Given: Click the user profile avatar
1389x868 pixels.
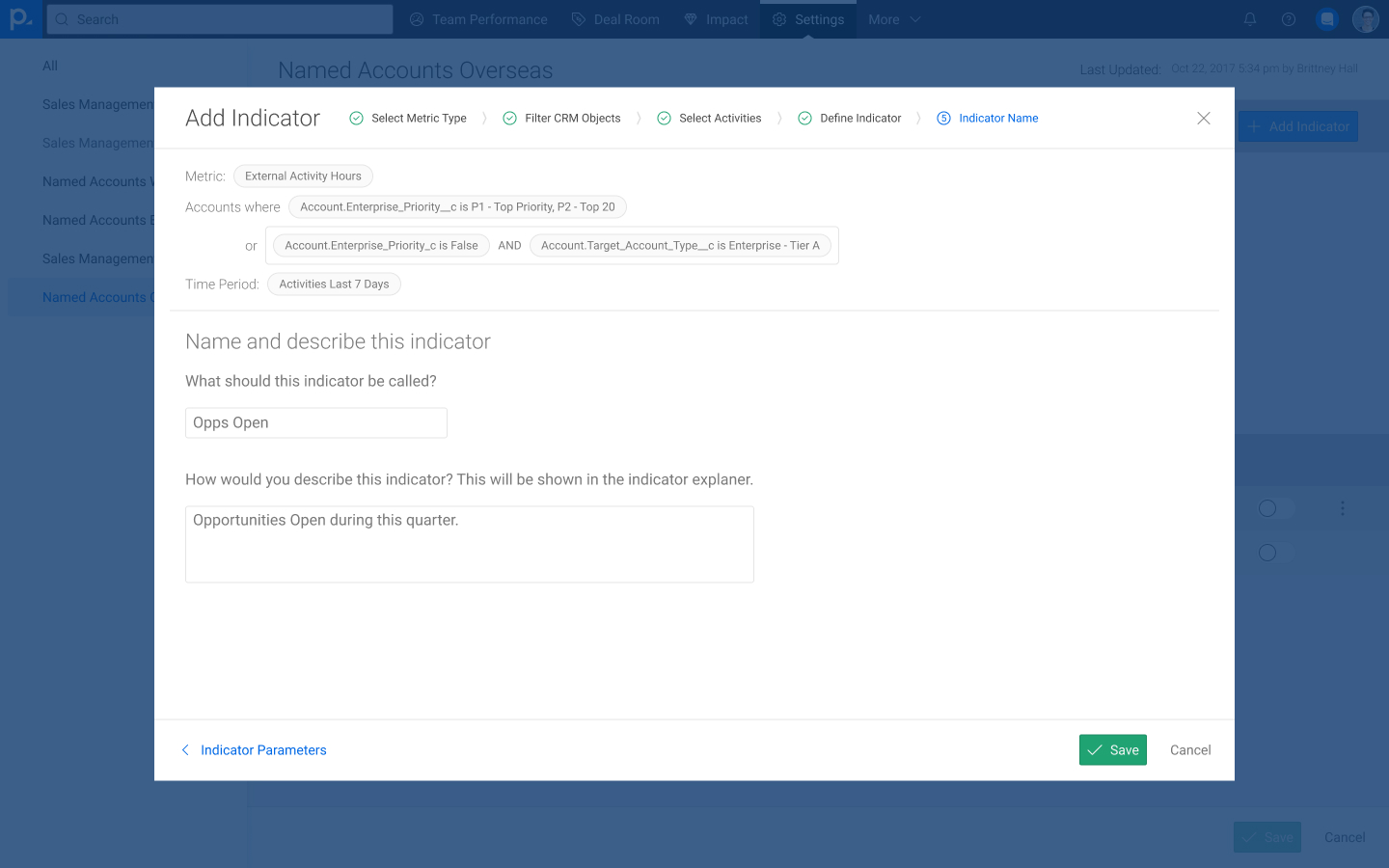Looking at the screenshot, I should point(1366,19).
